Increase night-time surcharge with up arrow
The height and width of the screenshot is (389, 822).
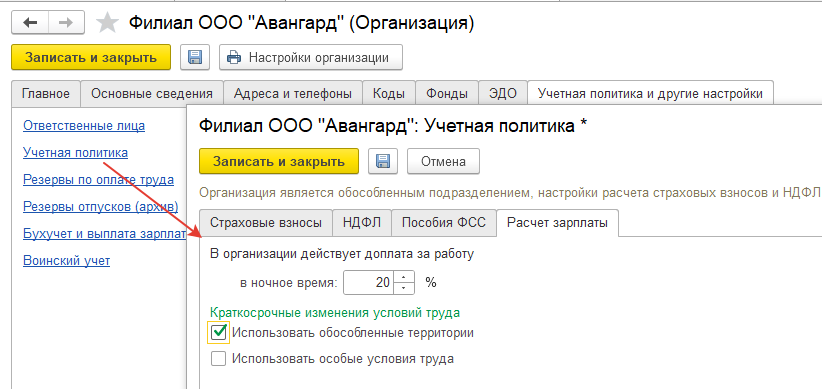pyautogui.click(x=403, y=277)
